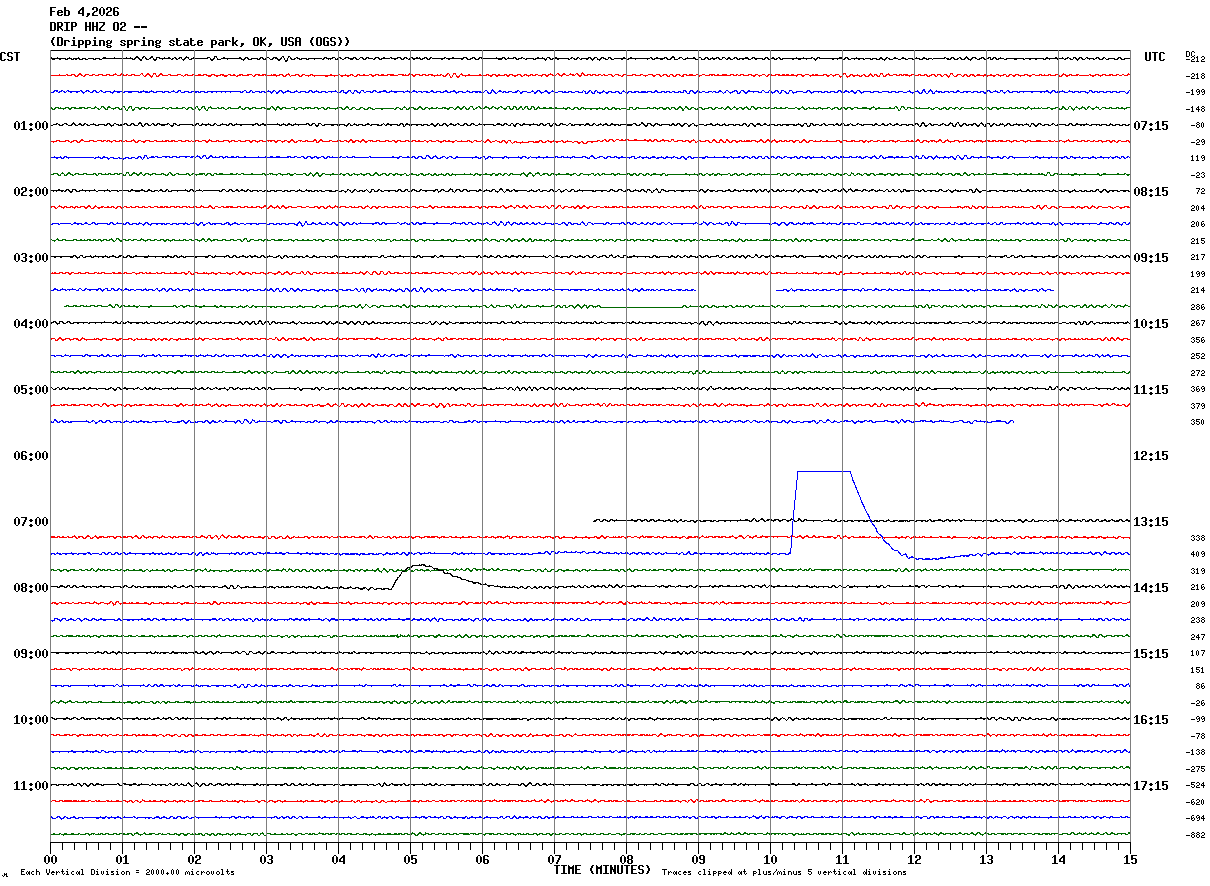This screenshot has height=886, width=1210.
Task: Click the DC offset value 356
Action: 1198,340
